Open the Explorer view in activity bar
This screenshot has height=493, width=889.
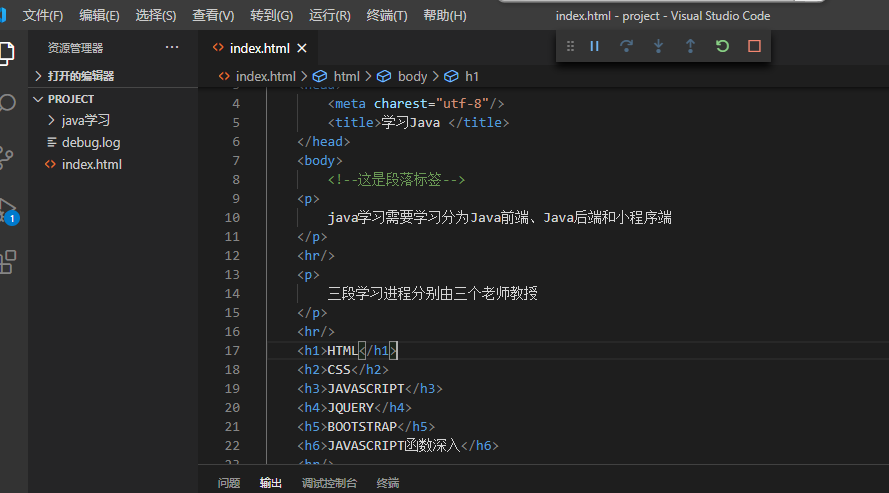7,54
